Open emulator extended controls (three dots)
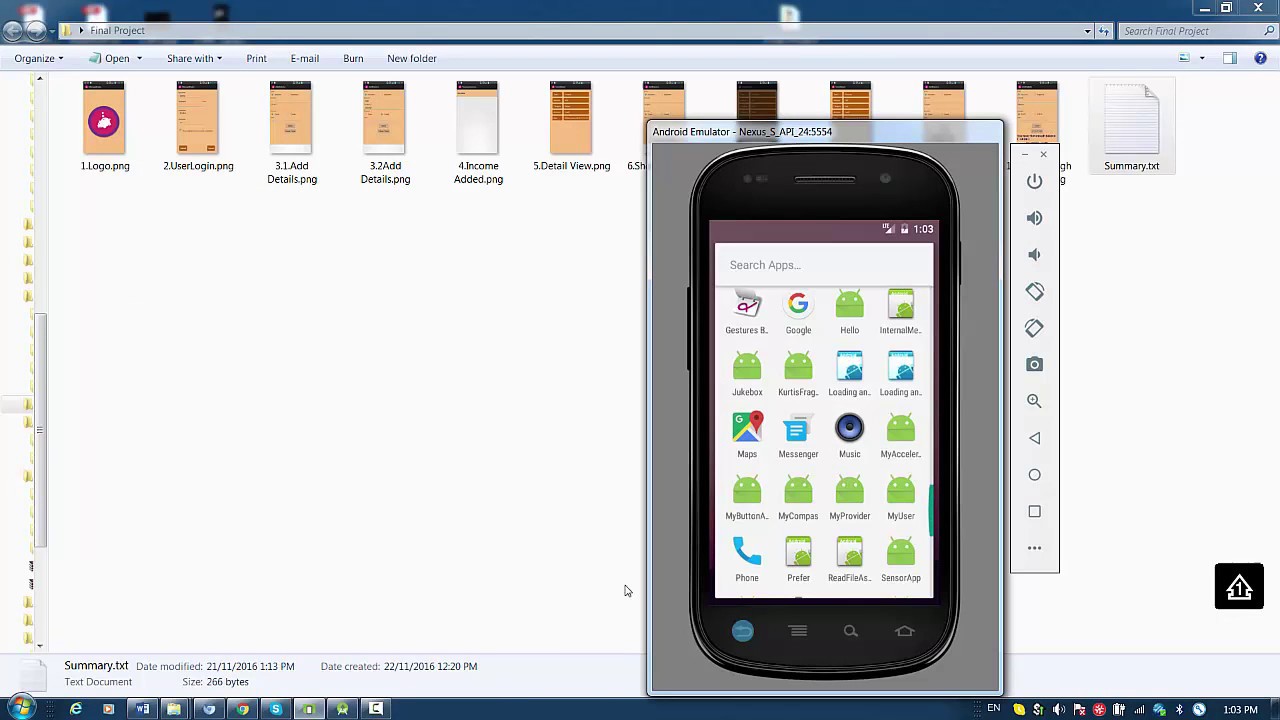The width and height of the screenshot is (1280, 720). (1034, 548)
